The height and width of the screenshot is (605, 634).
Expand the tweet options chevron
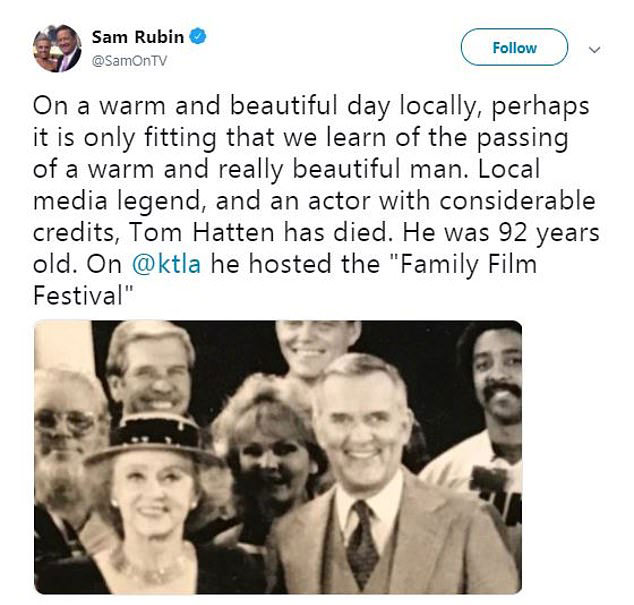click(x=594, y=48)
